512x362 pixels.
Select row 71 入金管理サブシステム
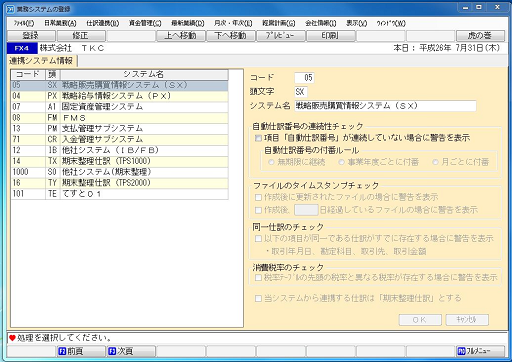tap(120, 139)
